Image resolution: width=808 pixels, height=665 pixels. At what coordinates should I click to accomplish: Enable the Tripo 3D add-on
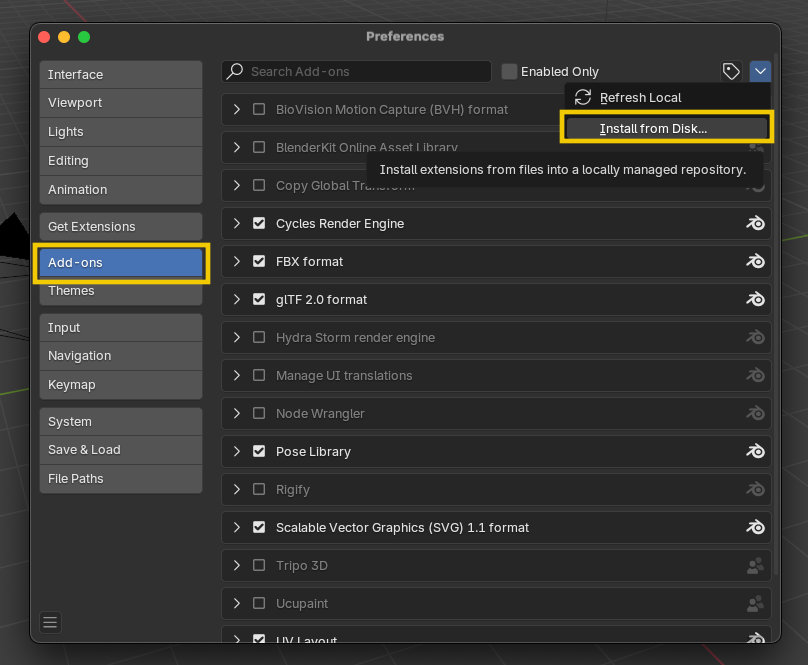(x=259, y=566)
